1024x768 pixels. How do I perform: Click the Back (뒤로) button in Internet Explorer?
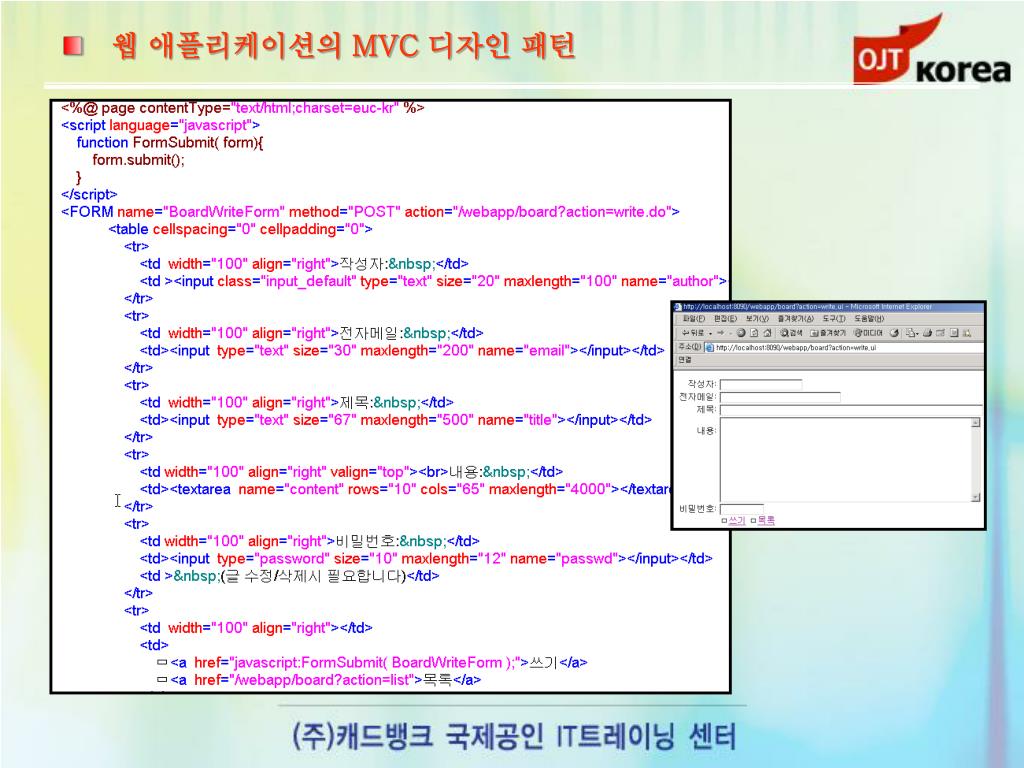click(694, 332)
